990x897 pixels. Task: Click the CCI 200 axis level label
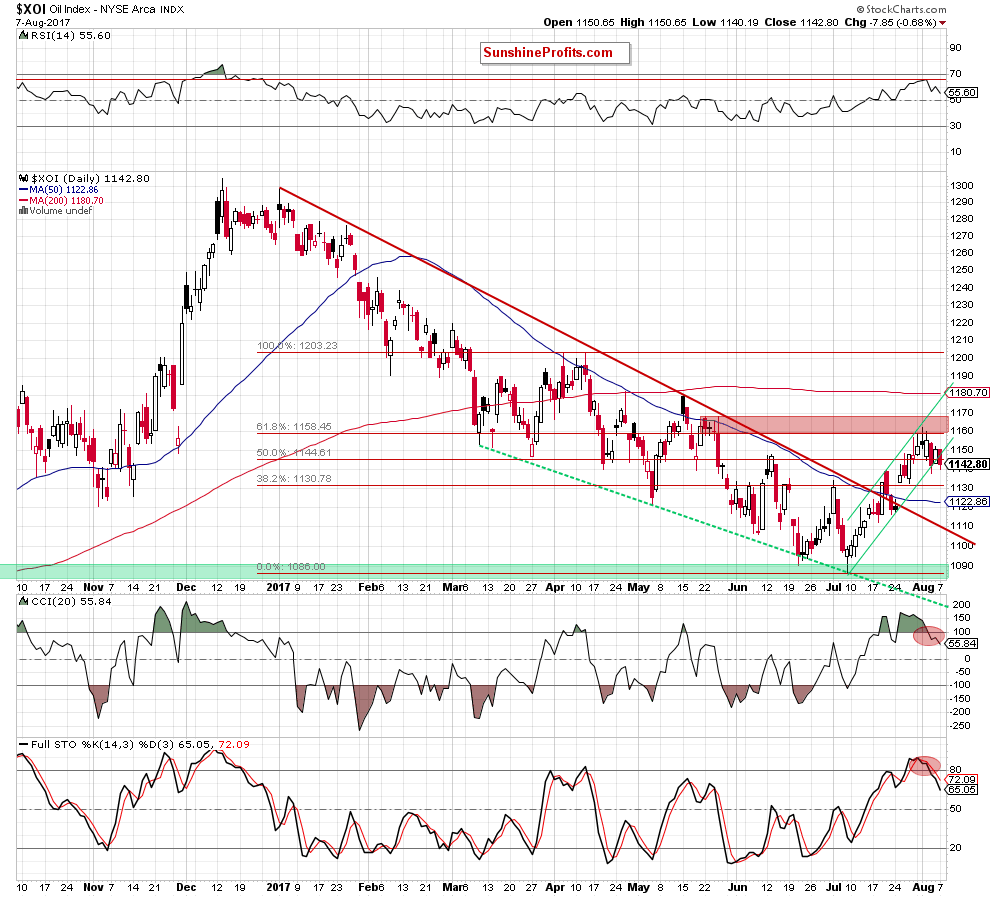(962, 605)
